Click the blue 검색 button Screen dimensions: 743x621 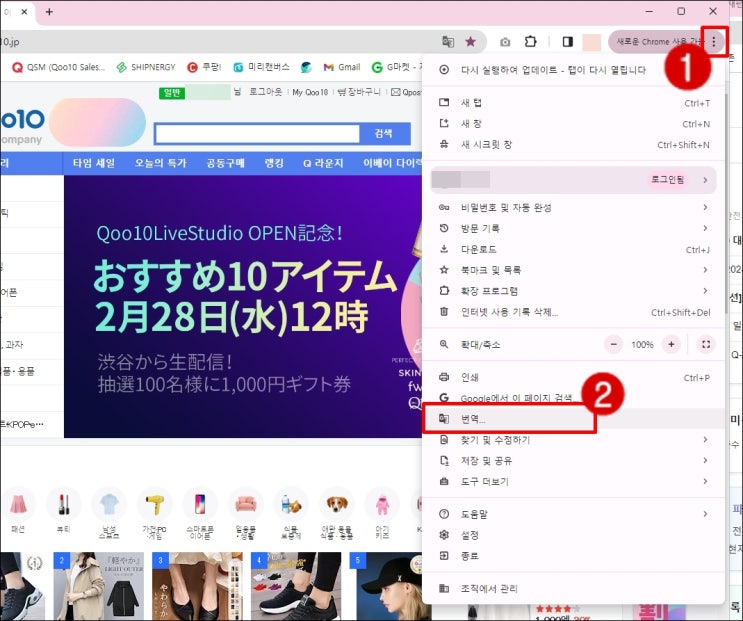coord(384,134)
